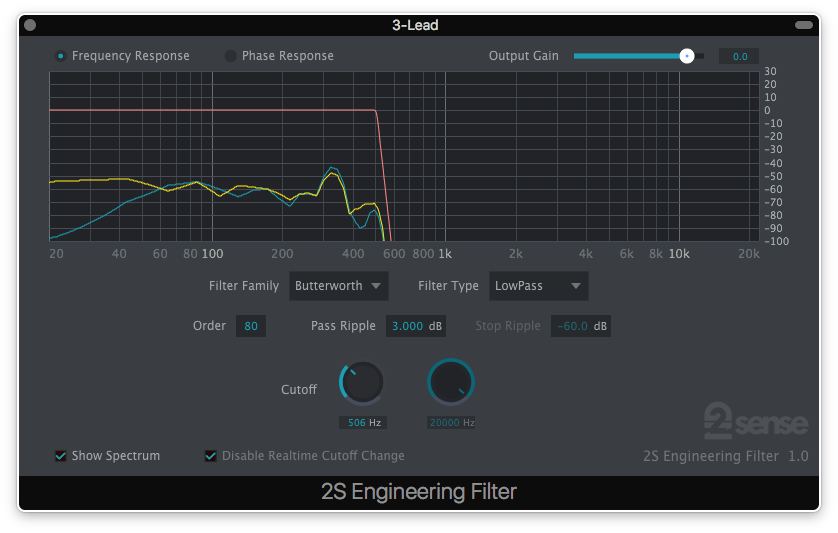
Task: Click the "Filter Family" label
Action: [x=244, y=286]
